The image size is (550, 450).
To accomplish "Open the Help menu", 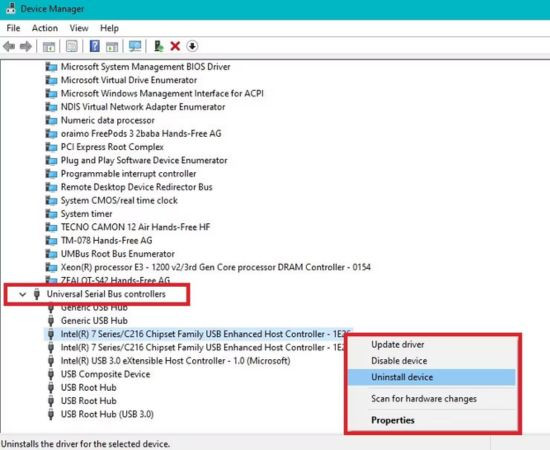I will pos(109,28).
